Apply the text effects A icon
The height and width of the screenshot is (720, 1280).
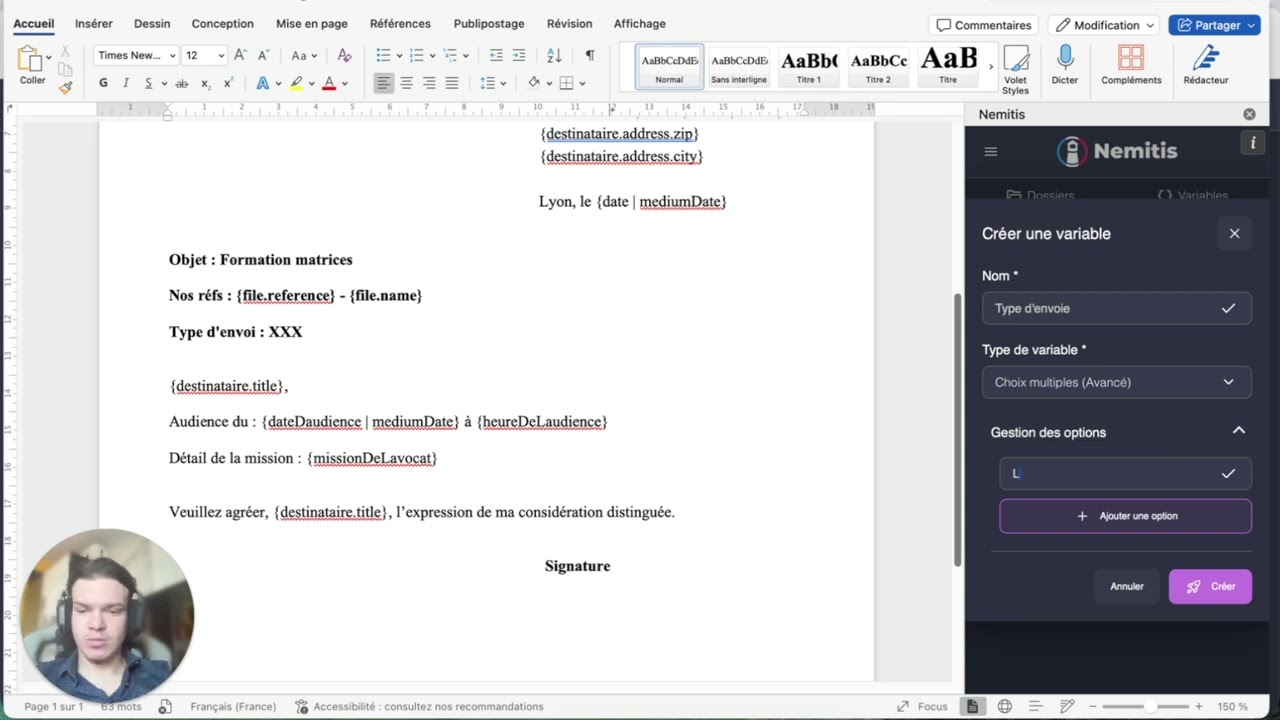263,83
